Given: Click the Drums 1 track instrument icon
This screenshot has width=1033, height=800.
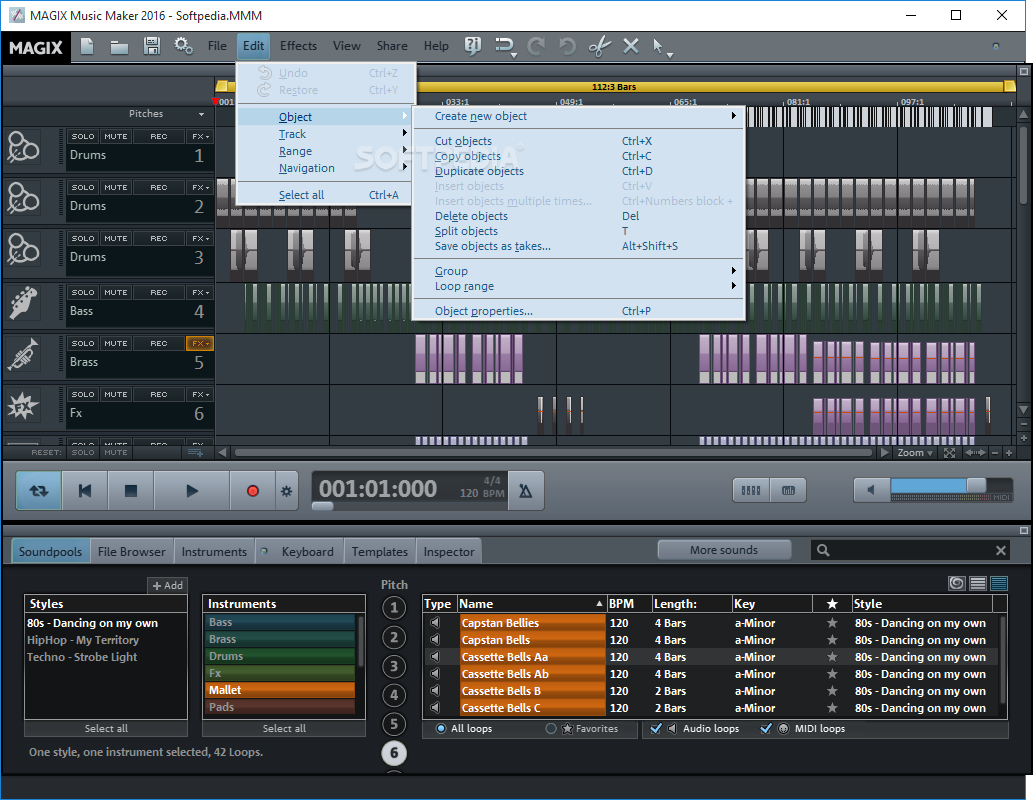Looking at the screenshot, I should (23, 147).
